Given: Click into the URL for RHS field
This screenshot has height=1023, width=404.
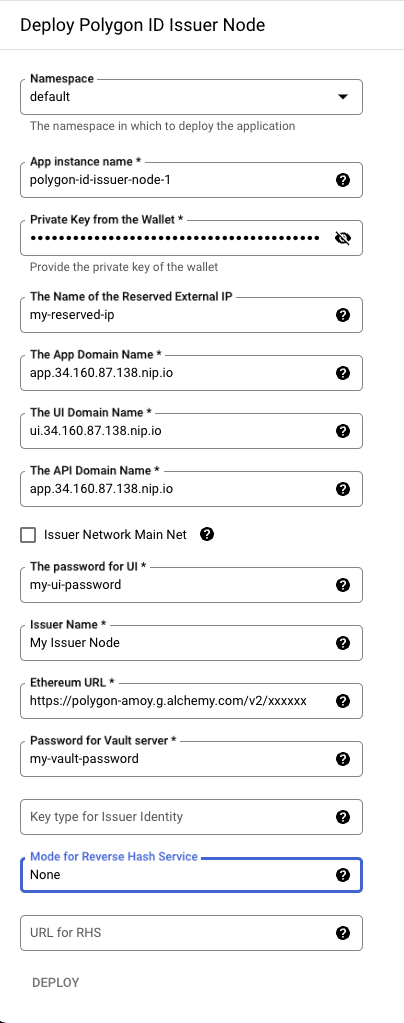Looking at the screenshot, I should click(191, 934).
